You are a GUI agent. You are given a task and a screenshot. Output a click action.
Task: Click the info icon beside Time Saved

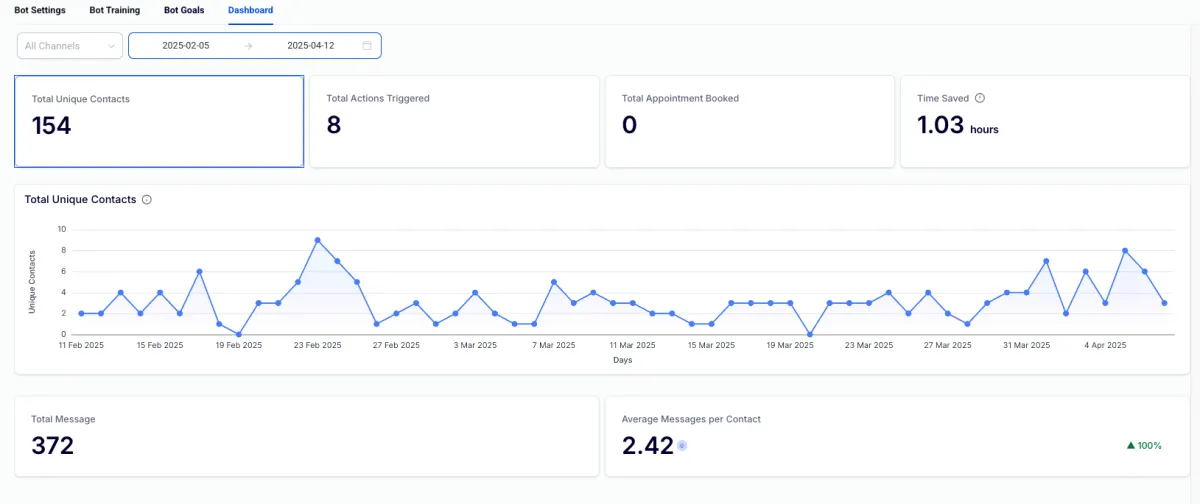[x=980, y=98]
